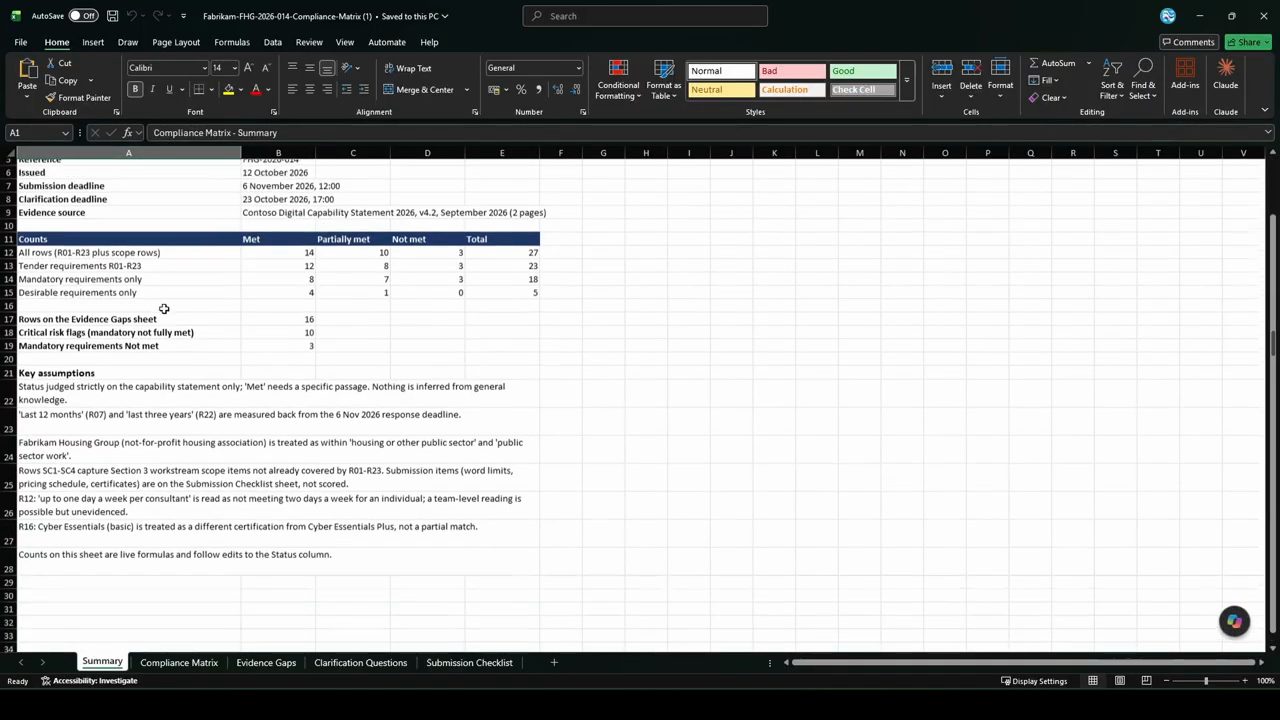The width and height of the screenshot is (1280, 720).
Task: Increase decimal places in Number group
Action: pos(557,90)
